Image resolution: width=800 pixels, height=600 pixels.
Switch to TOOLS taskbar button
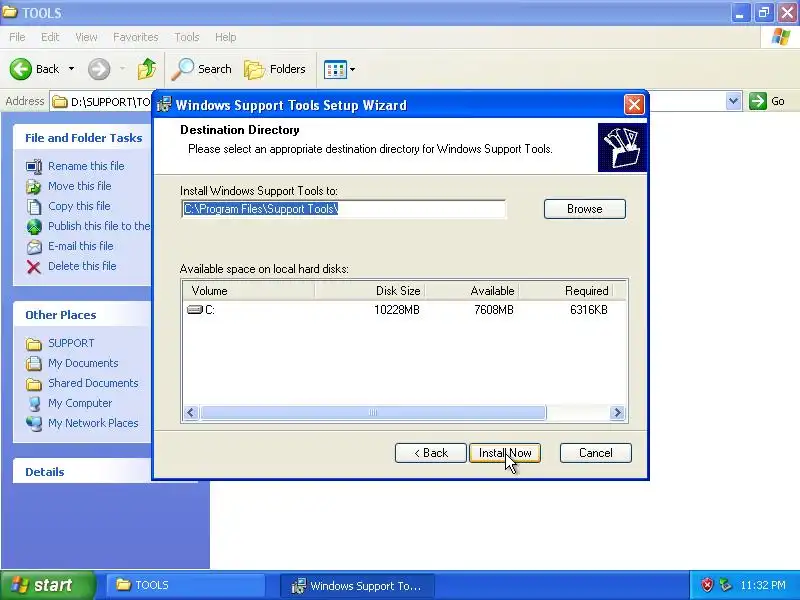coord(186,585)
